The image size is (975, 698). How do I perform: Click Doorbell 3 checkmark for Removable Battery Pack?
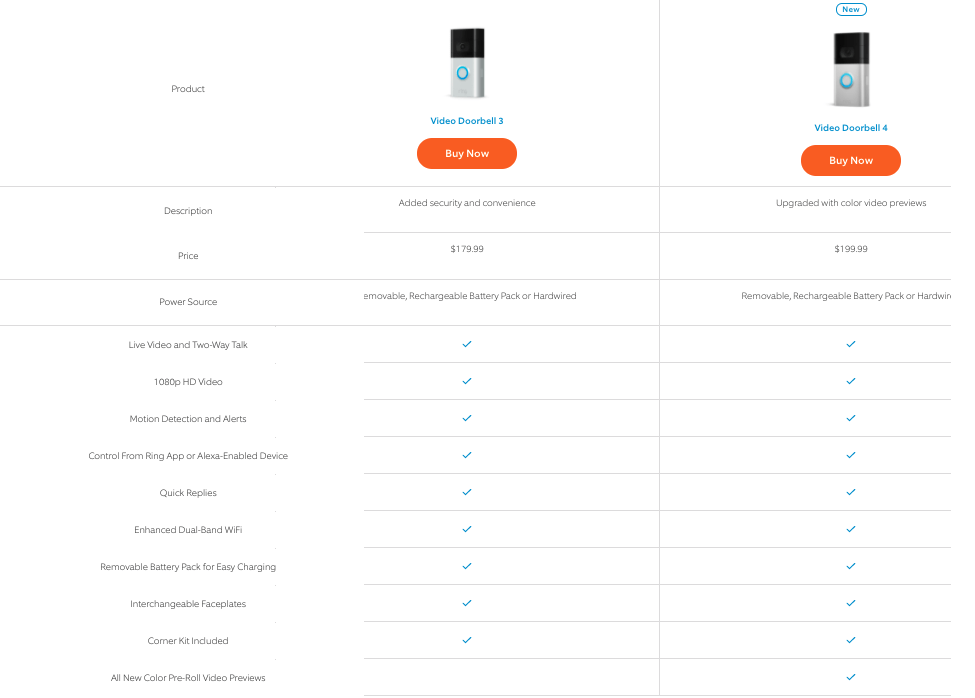coord(467,566)
